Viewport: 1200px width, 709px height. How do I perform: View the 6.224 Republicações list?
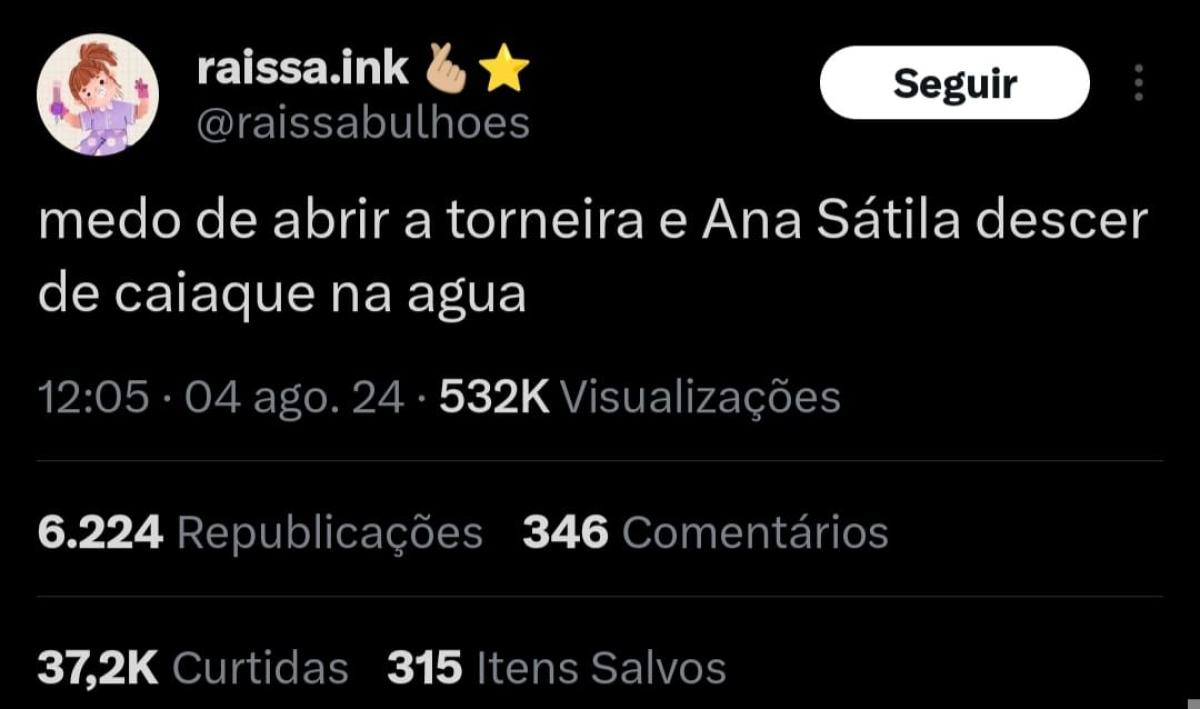pos(260,532)
